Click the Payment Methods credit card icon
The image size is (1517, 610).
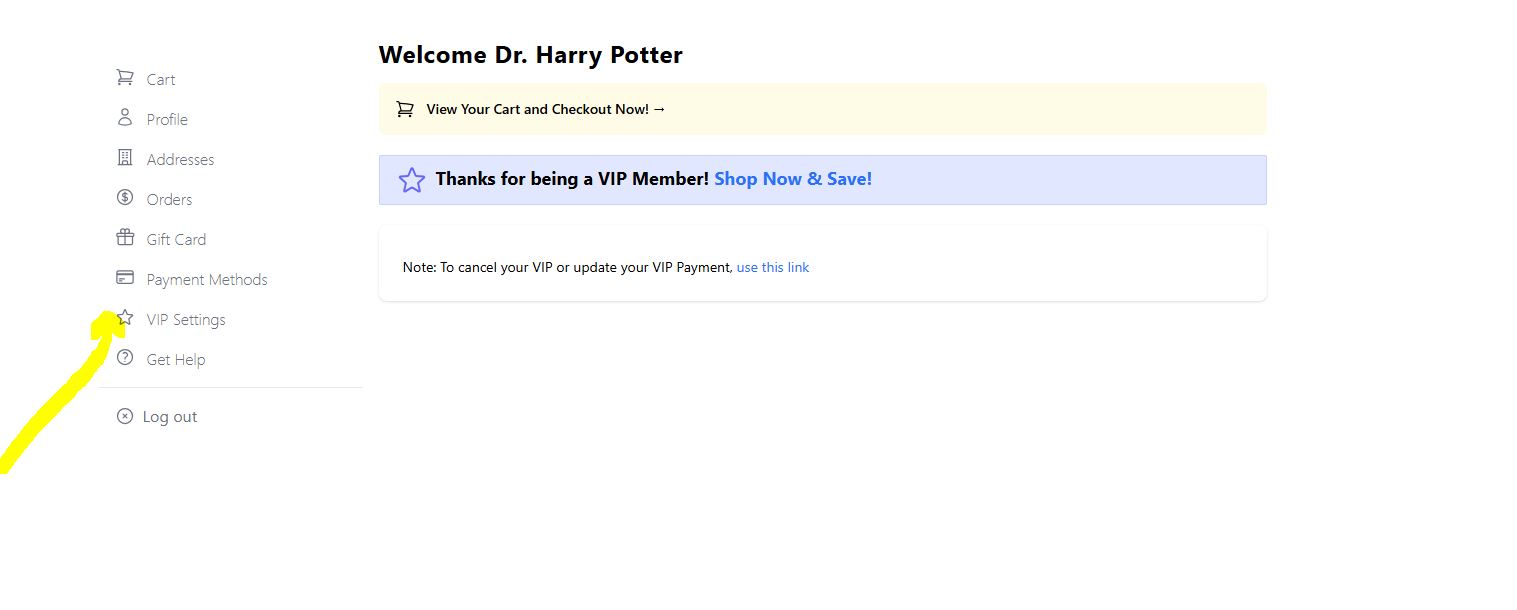point(125,277)
